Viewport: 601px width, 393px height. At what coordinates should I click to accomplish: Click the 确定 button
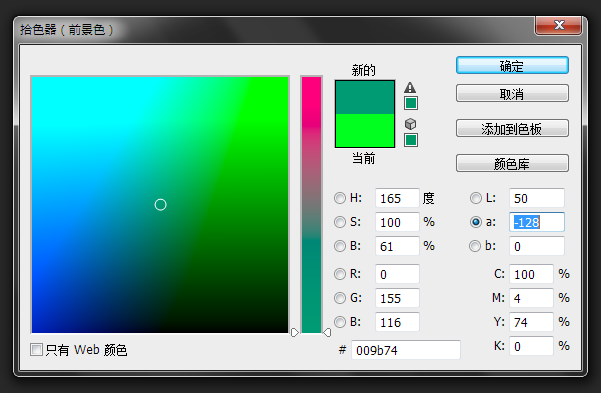[x=512, y=66]
